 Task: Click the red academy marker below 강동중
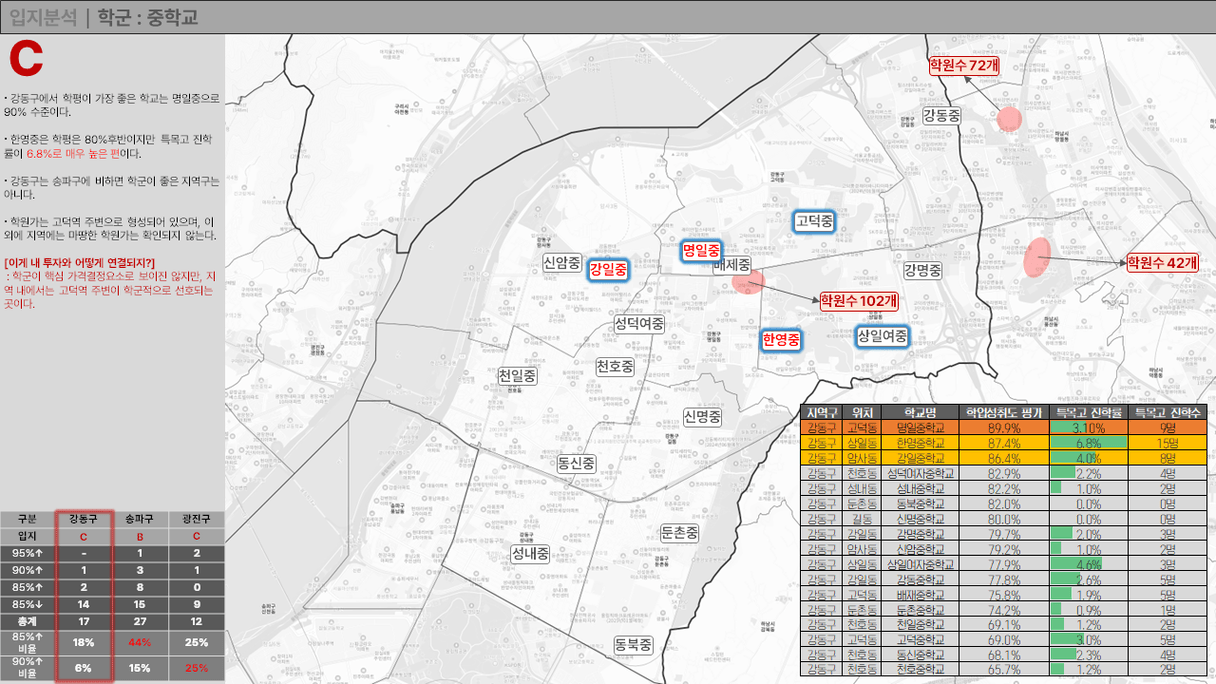(1010, 120)
